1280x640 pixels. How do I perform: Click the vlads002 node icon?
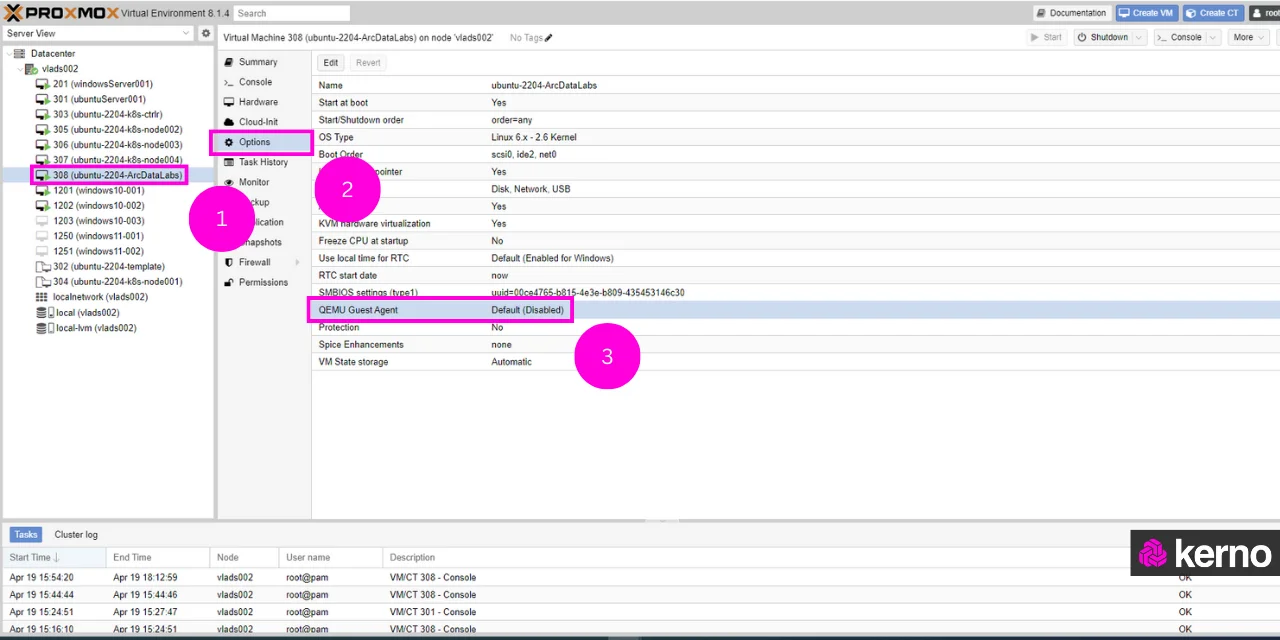tap(32, 69)
